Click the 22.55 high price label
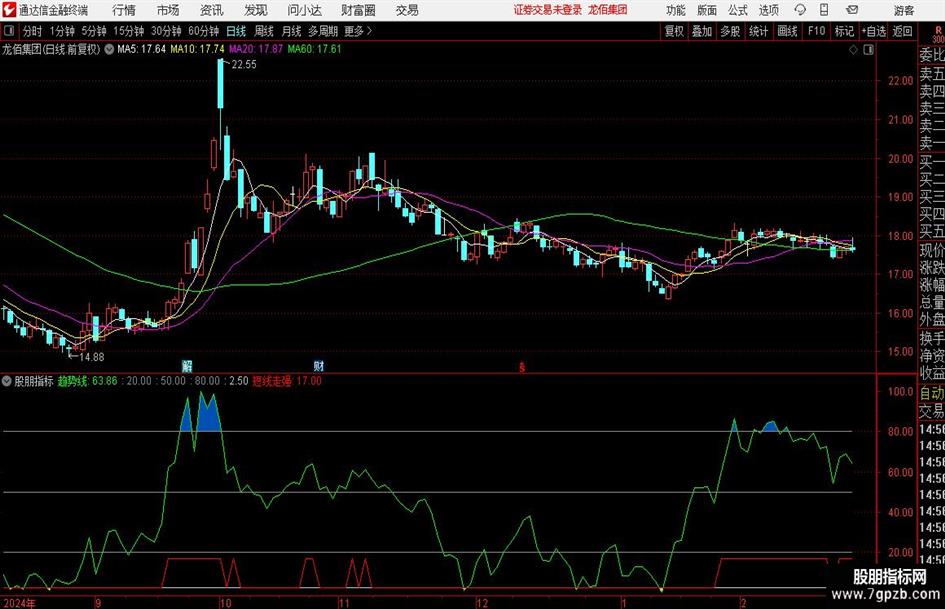The image size is (945, 609). tap(244, 65)
